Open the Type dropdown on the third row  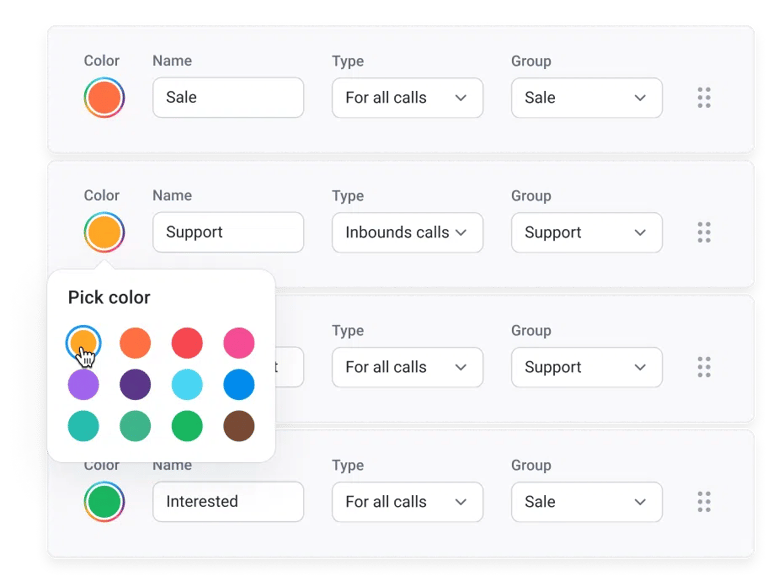(x=408, y=367)
